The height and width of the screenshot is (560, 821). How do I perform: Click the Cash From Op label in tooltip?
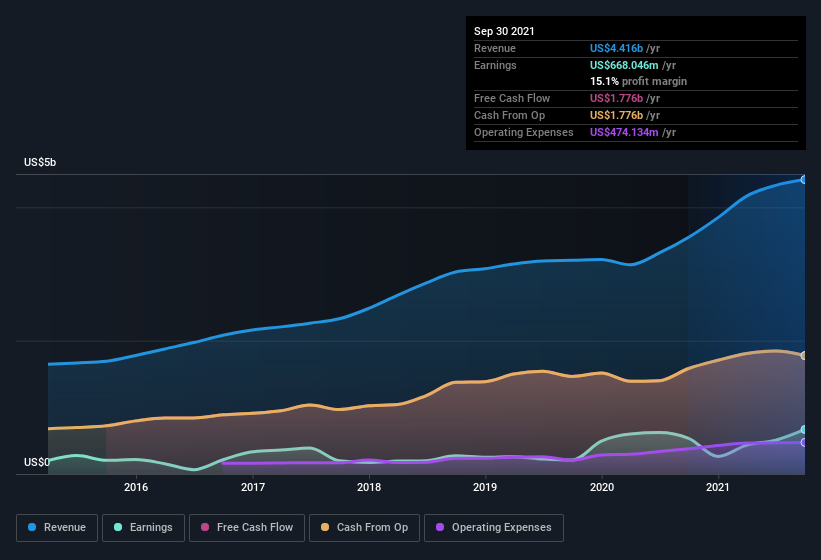click(x=509, y=115)
